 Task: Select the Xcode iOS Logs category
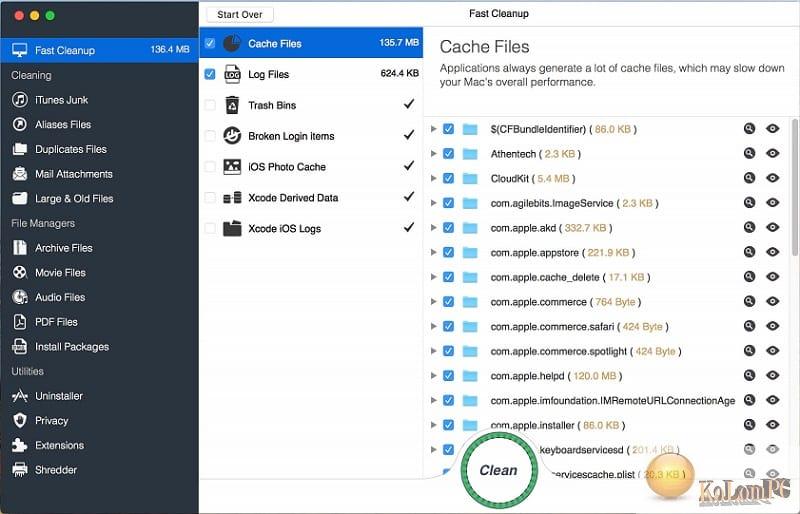click(311, 228)
